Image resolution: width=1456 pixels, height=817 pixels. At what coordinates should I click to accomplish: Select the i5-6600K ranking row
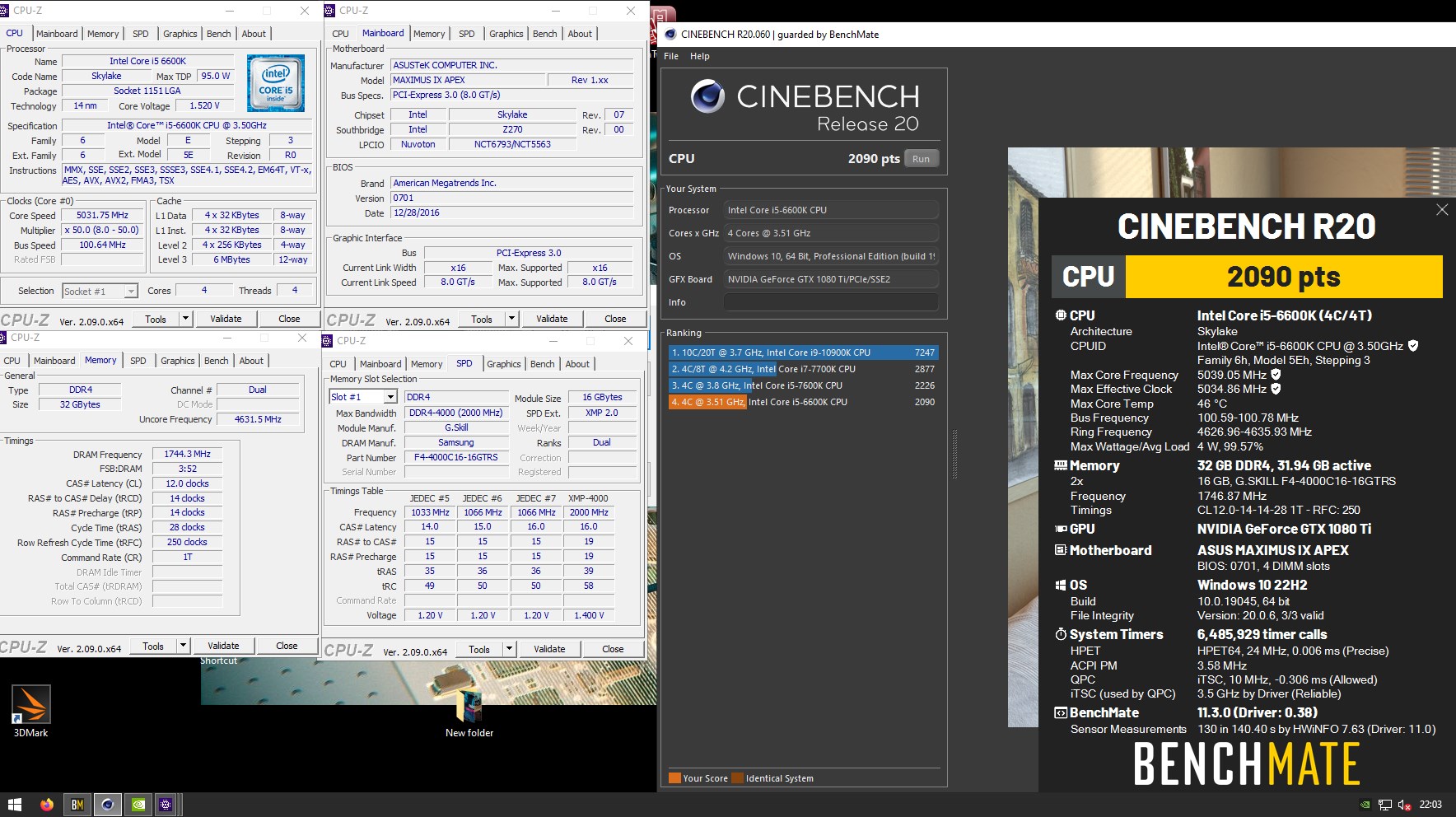pos(803,402)
